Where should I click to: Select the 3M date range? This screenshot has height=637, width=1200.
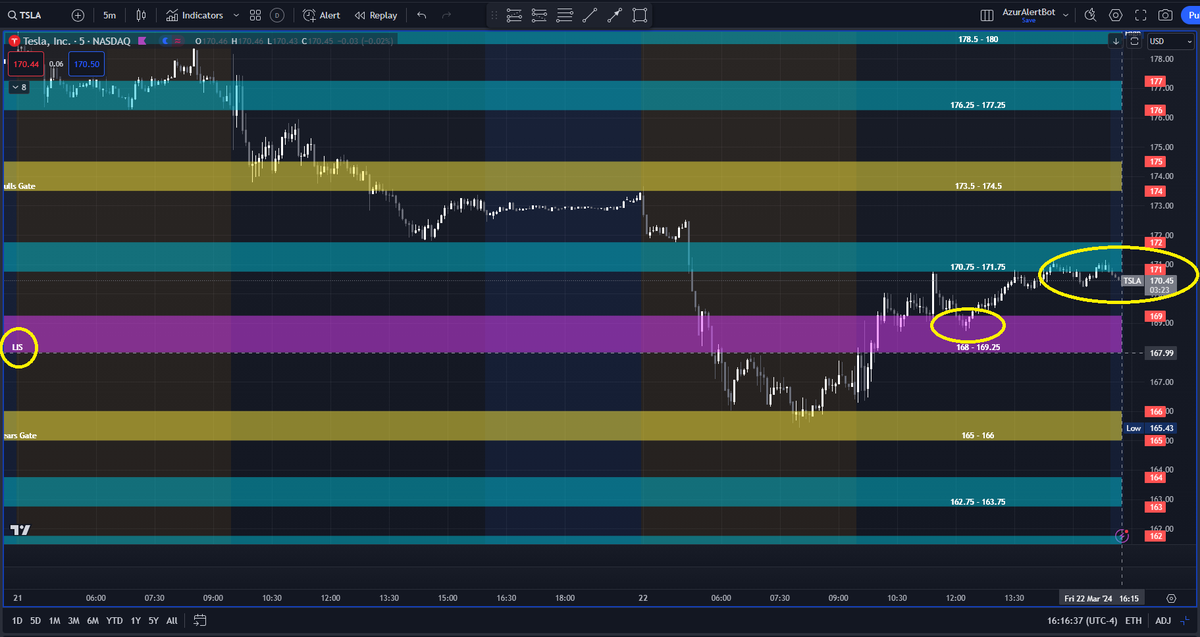tap(74, 620)
